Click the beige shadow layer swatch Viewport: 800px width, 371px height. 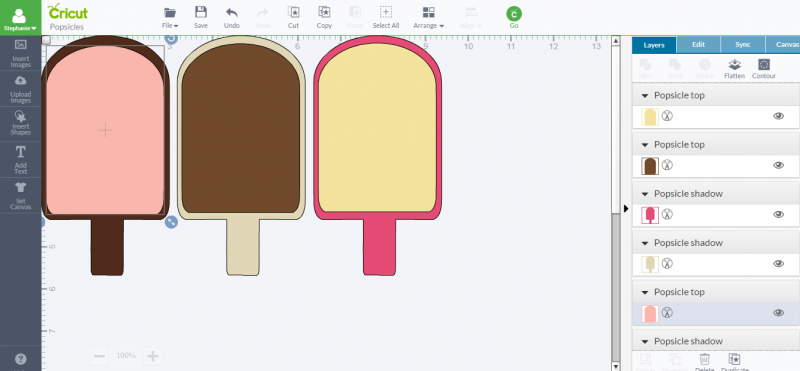coord(650,264)
